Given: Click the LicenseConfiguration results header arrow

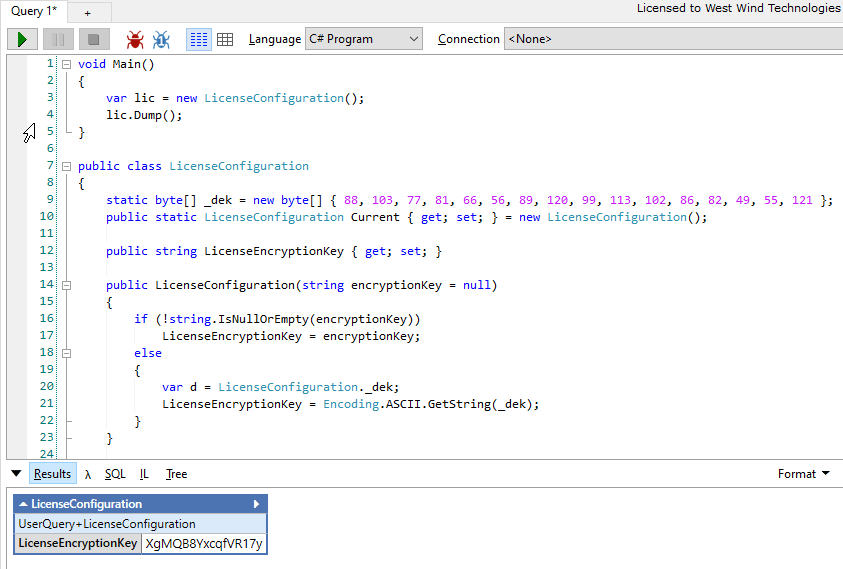Looking at the screenshot, I should pyautogui.click(x=256, y=504).
